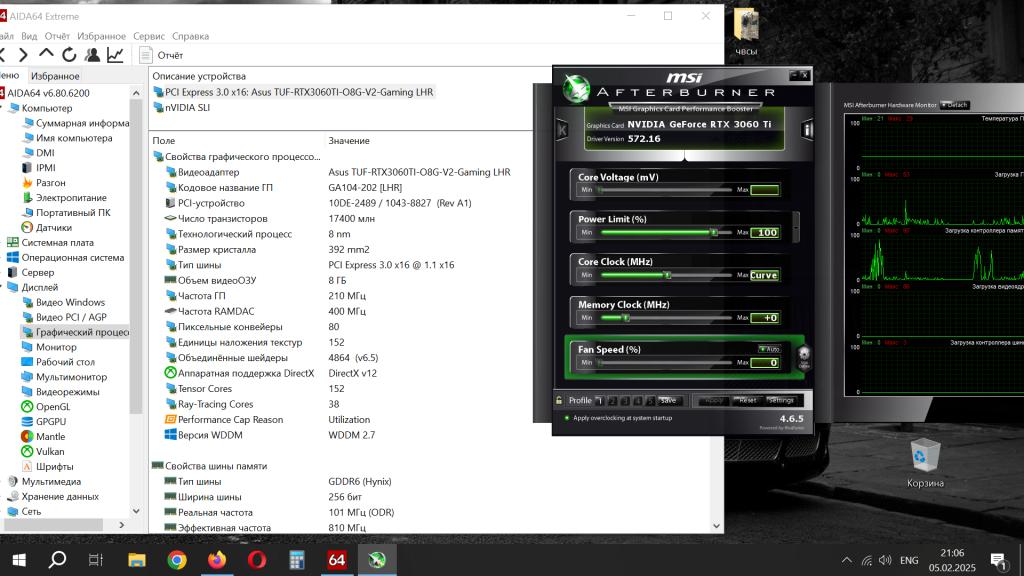Open Операционная система in the AIDA64 tree
Viewport: 1024px width, 576px height.
coord(65,257)
